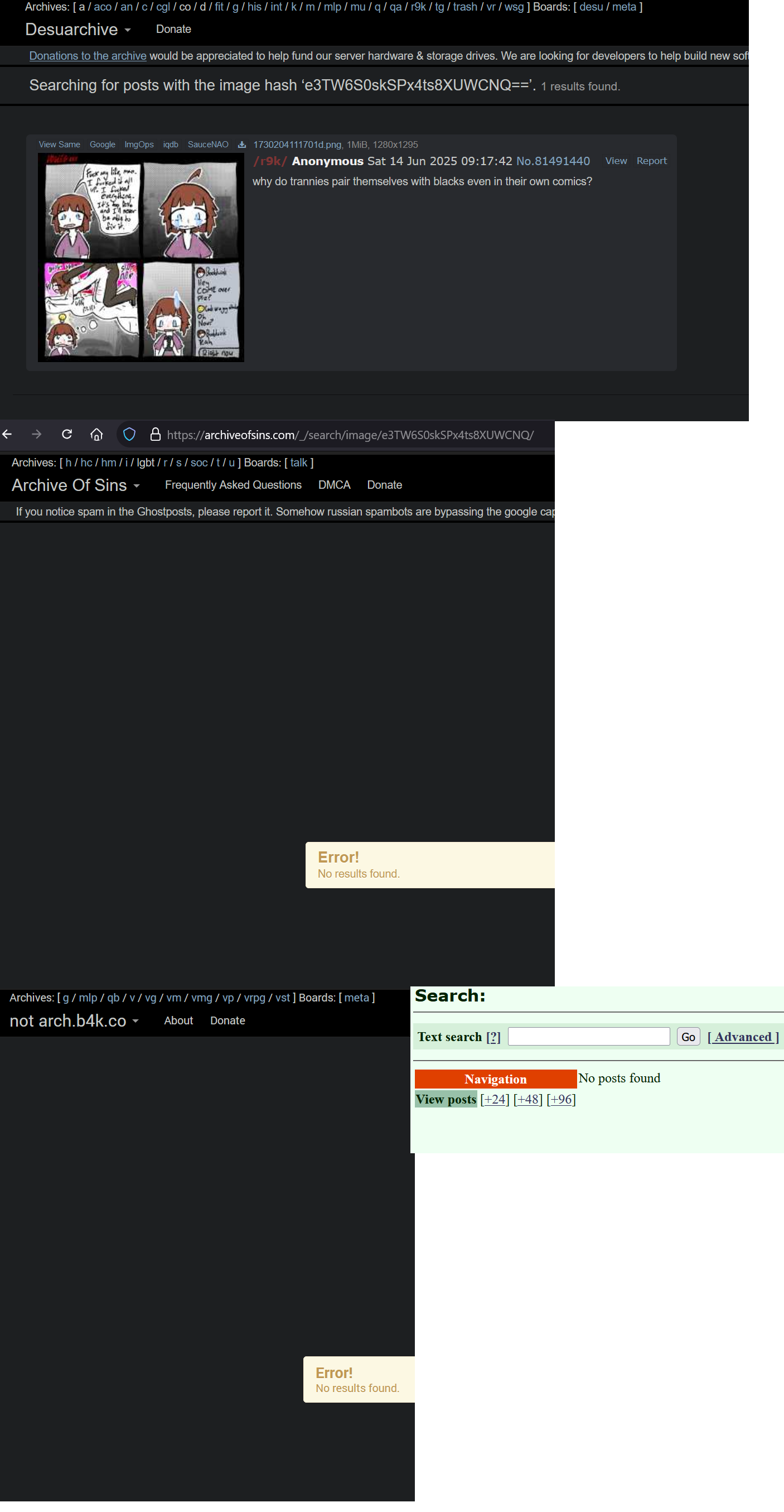Click View posts in Navigation panel
The height and width of the screenshot is (1512, 784).
[446, 1099]
